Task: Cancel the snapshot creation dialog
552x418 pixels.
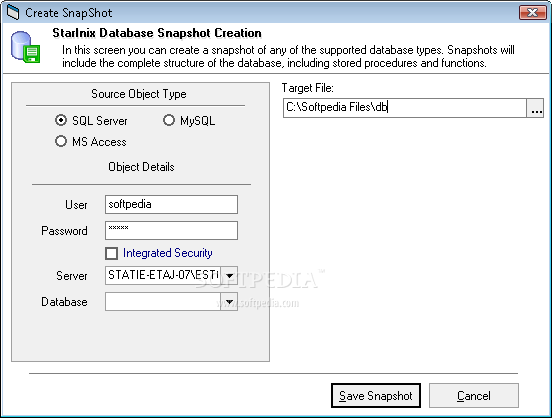Action: [x=473, y=395]
